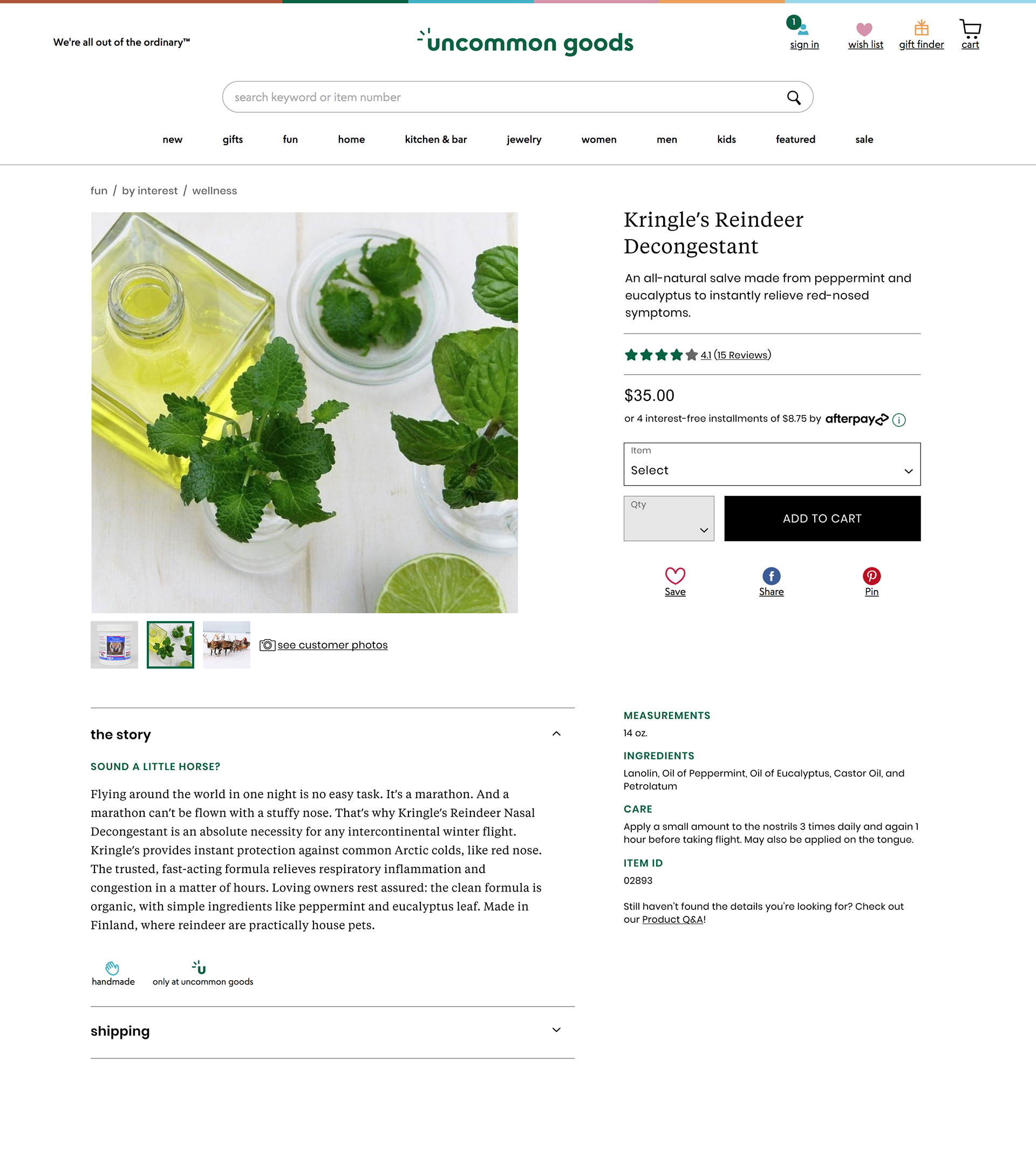Share product on Facebook

[771, 576]
